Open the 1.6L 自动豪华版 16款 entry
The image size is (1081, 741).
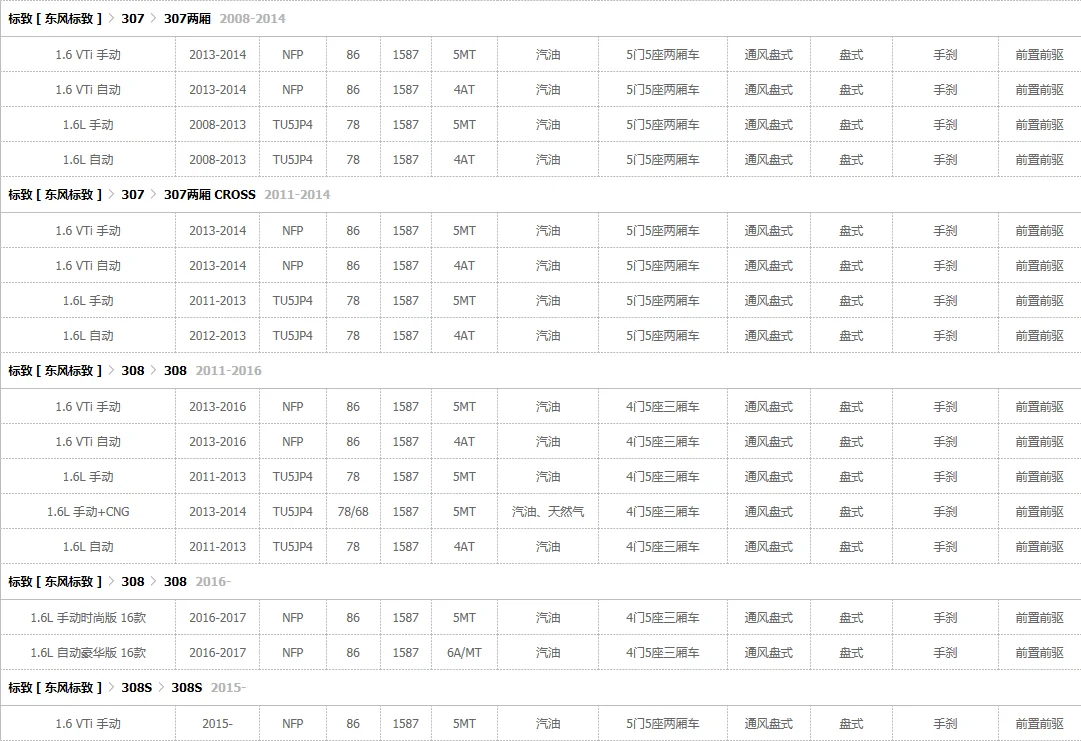88,652
